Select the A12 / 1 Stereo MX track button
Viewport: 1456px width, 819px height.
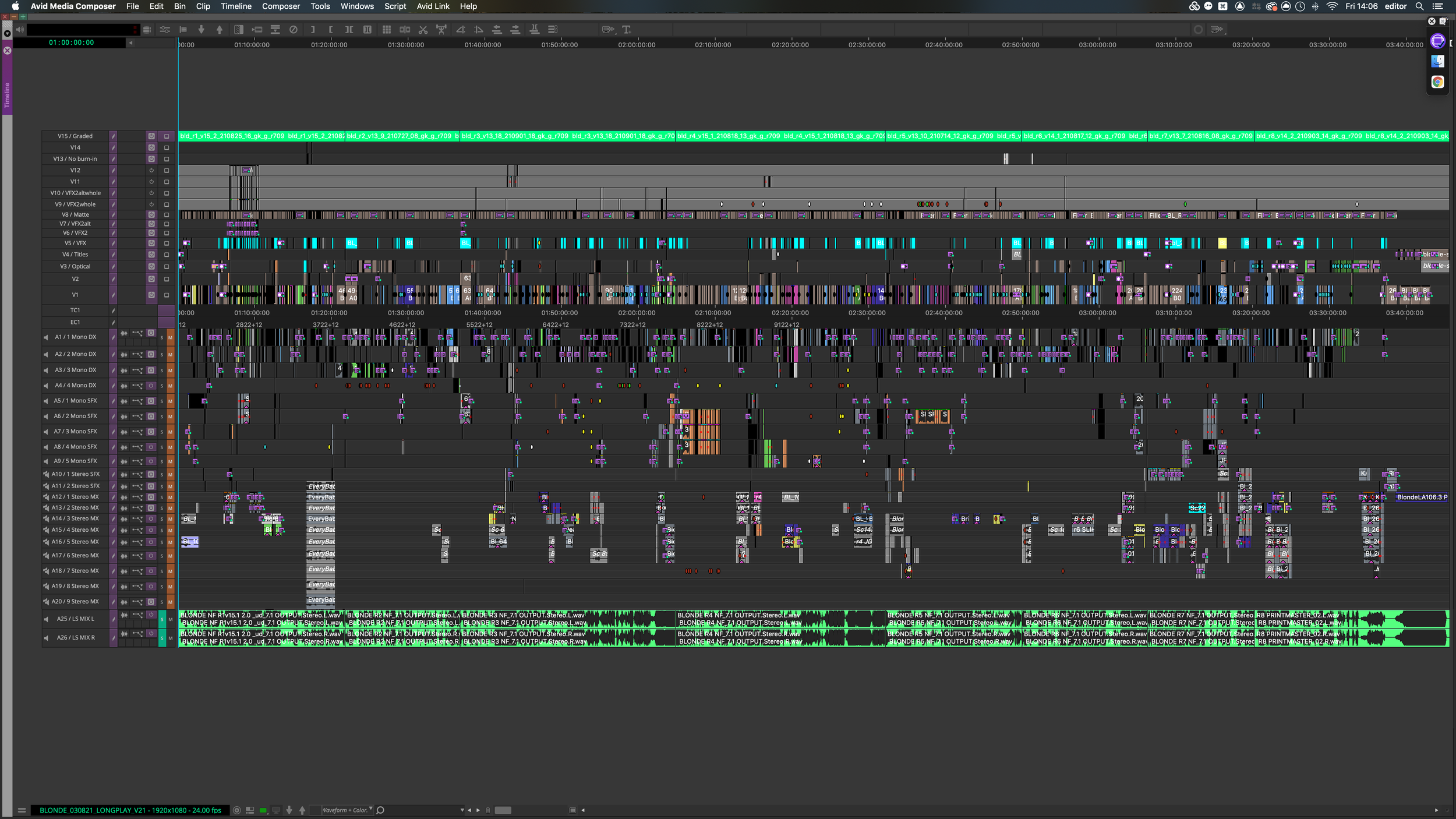pyautogui.click(x=75, y=497)
